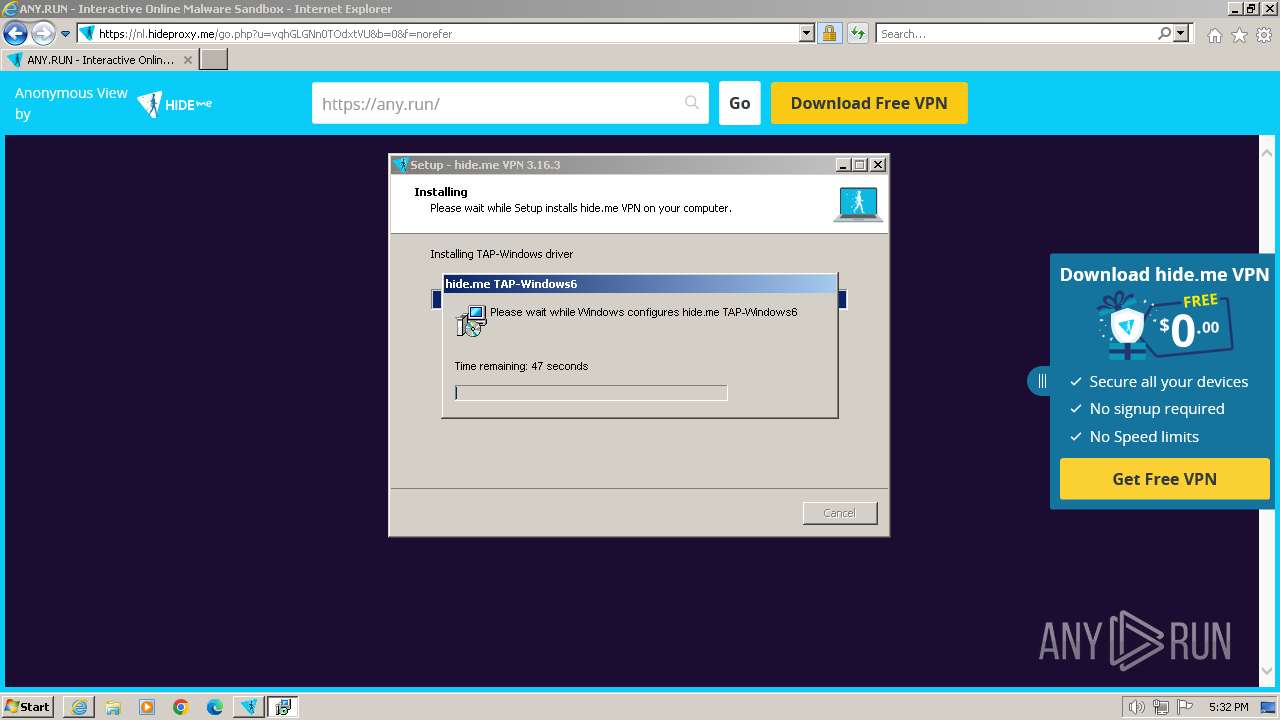Close the hide.me VPN Setup window

click(878, 165)
